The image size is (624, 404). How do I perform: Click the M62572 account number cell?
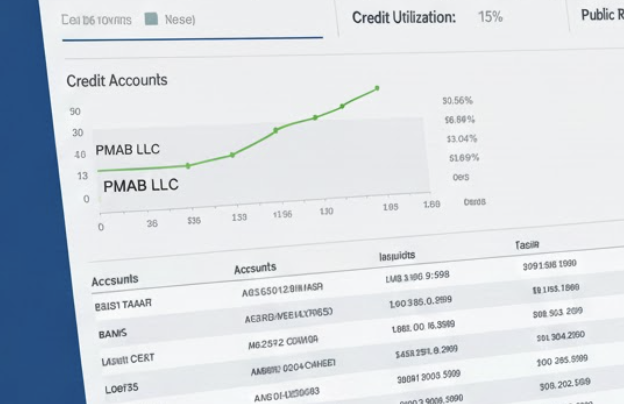pos(283,342)
